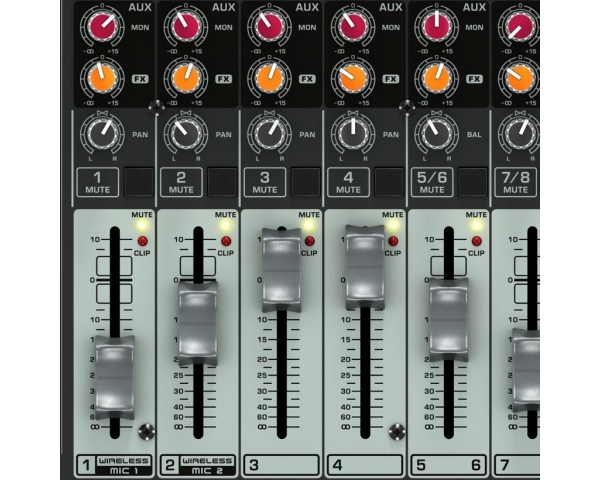Screen dimensions: 600x480
Task: Click the channel 2 yellow MUTE LED
Action: pos(225,225)
